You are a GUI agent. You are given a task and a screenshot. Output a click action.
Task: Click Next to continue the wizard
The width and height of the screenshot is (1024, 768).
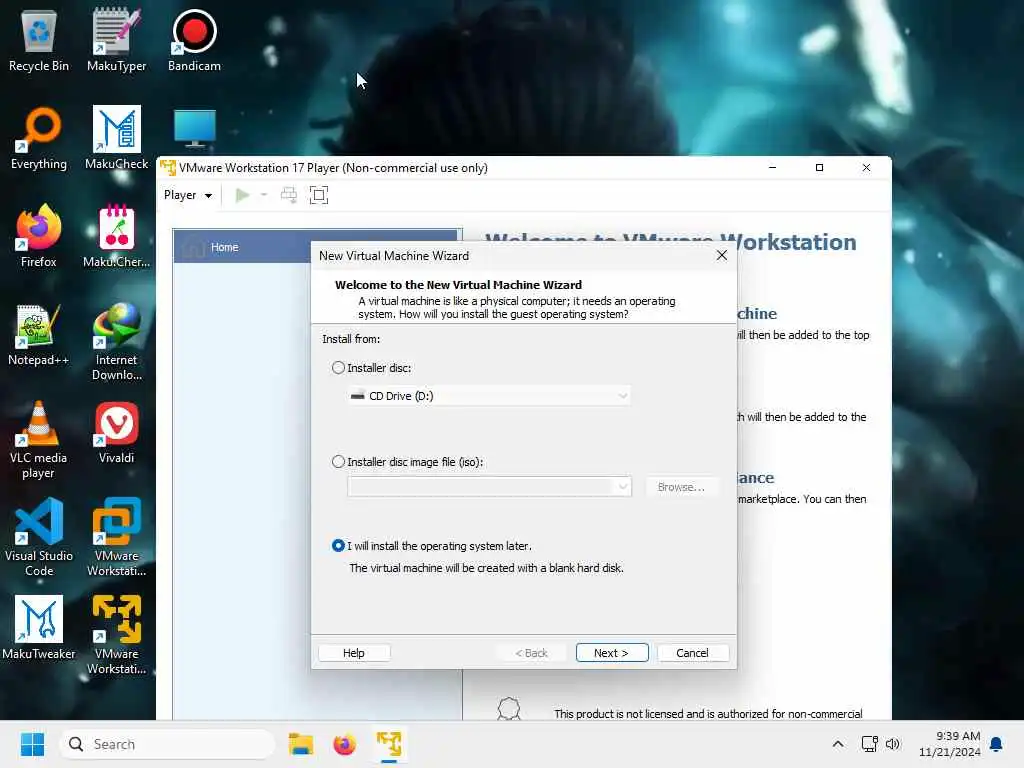click(612, 653)
